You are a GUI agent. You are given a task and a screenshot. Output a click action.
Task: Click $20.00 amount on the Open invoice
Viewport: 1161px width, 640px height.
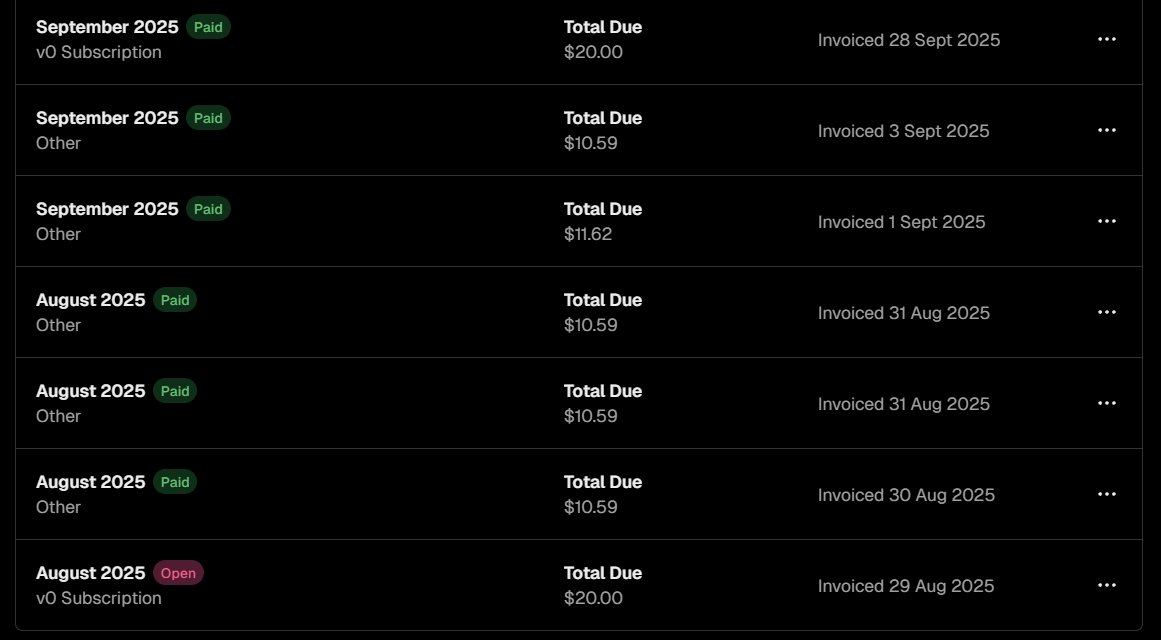point(593,598)
